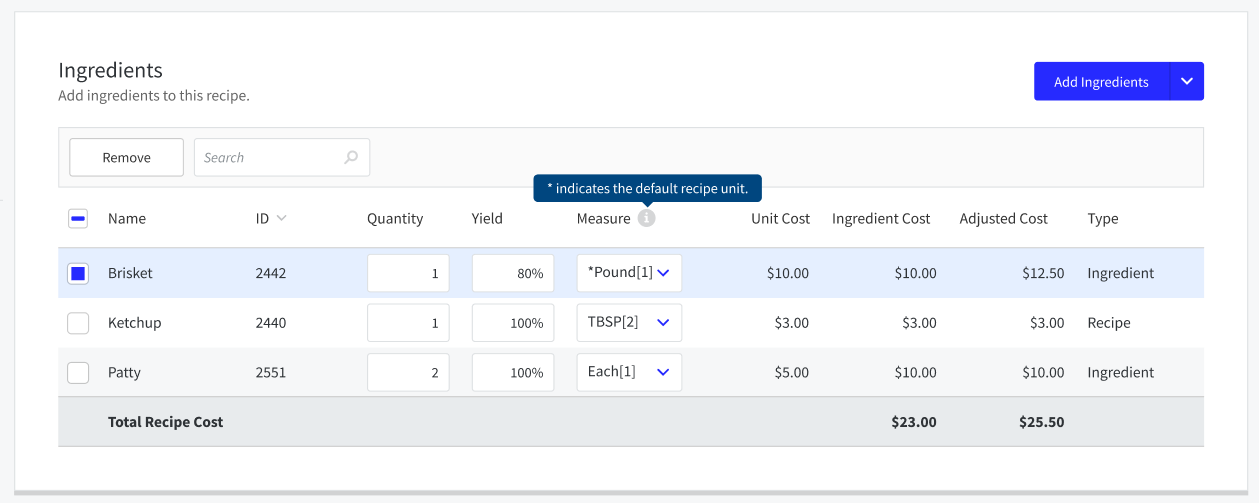The height and width of the screenshot is (503, 1259).
Task: Click the Ketchup yield 100% field
Action: tap(513, 323)
